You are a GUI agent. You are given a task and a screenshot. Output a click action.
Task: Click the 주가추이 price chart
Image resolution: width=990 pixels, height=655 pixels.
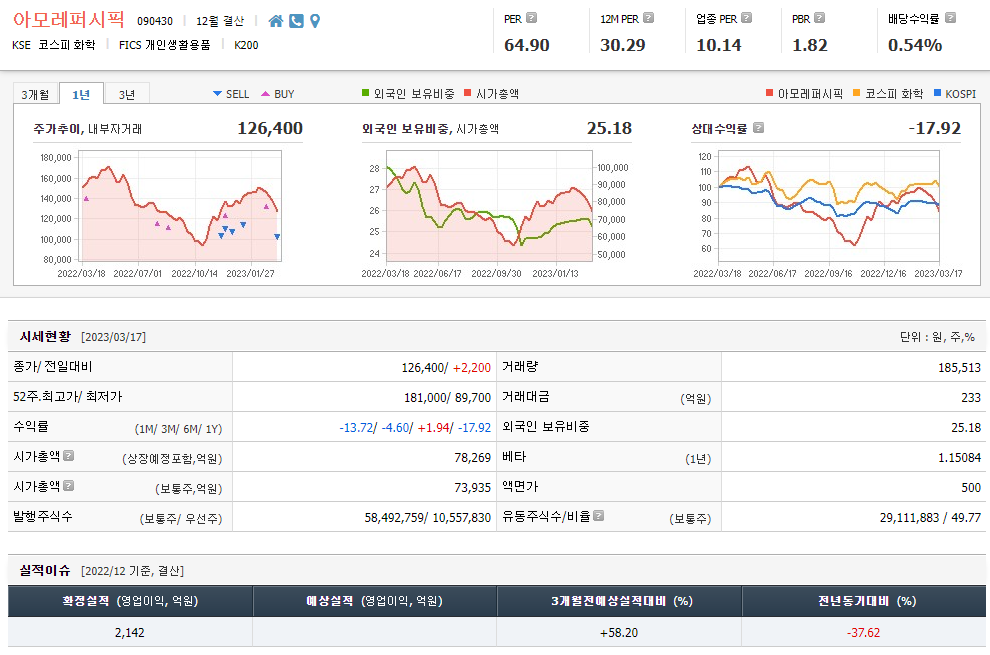tap(182, 206)
